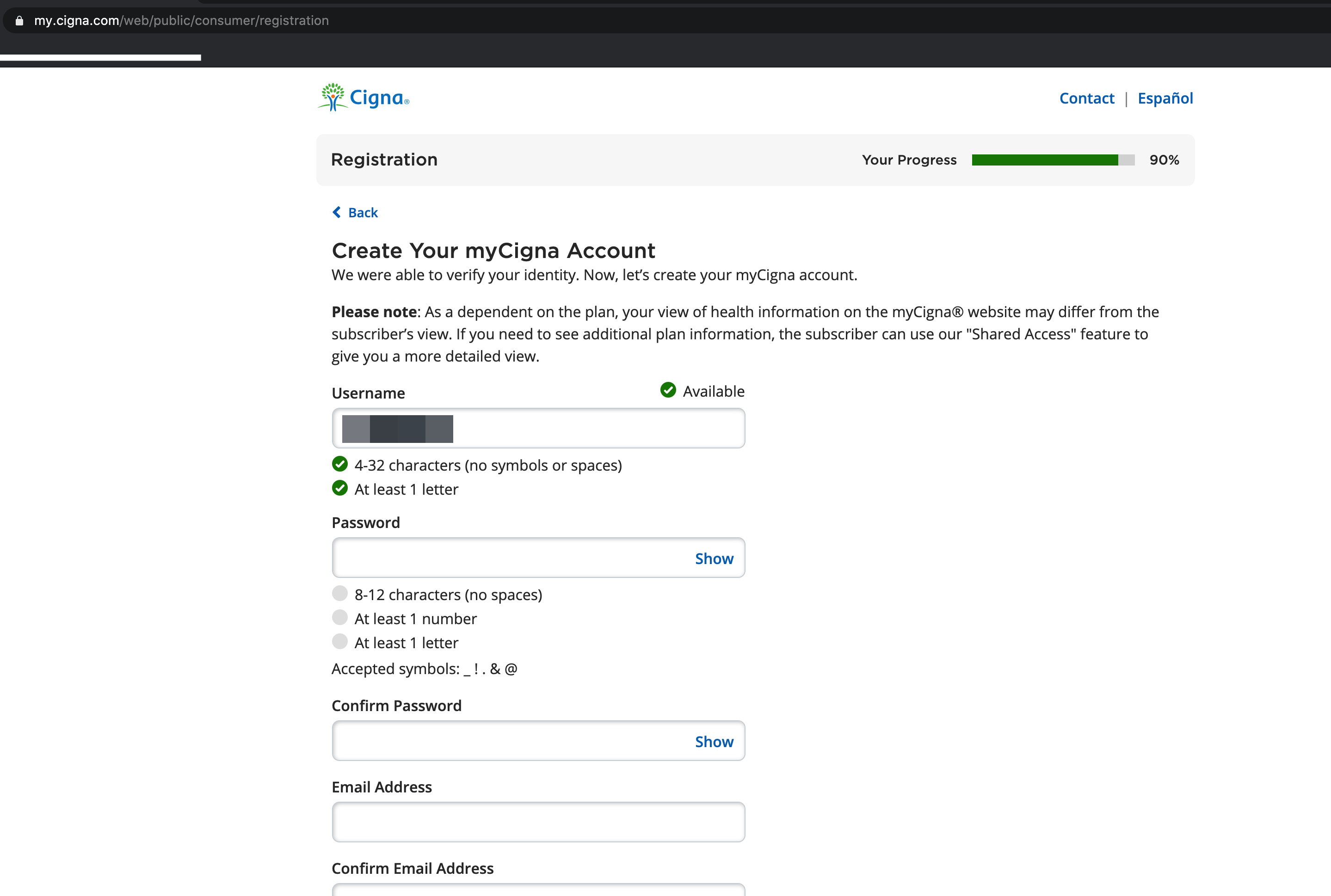Click the green Available checkmark

tap(667, 390)
